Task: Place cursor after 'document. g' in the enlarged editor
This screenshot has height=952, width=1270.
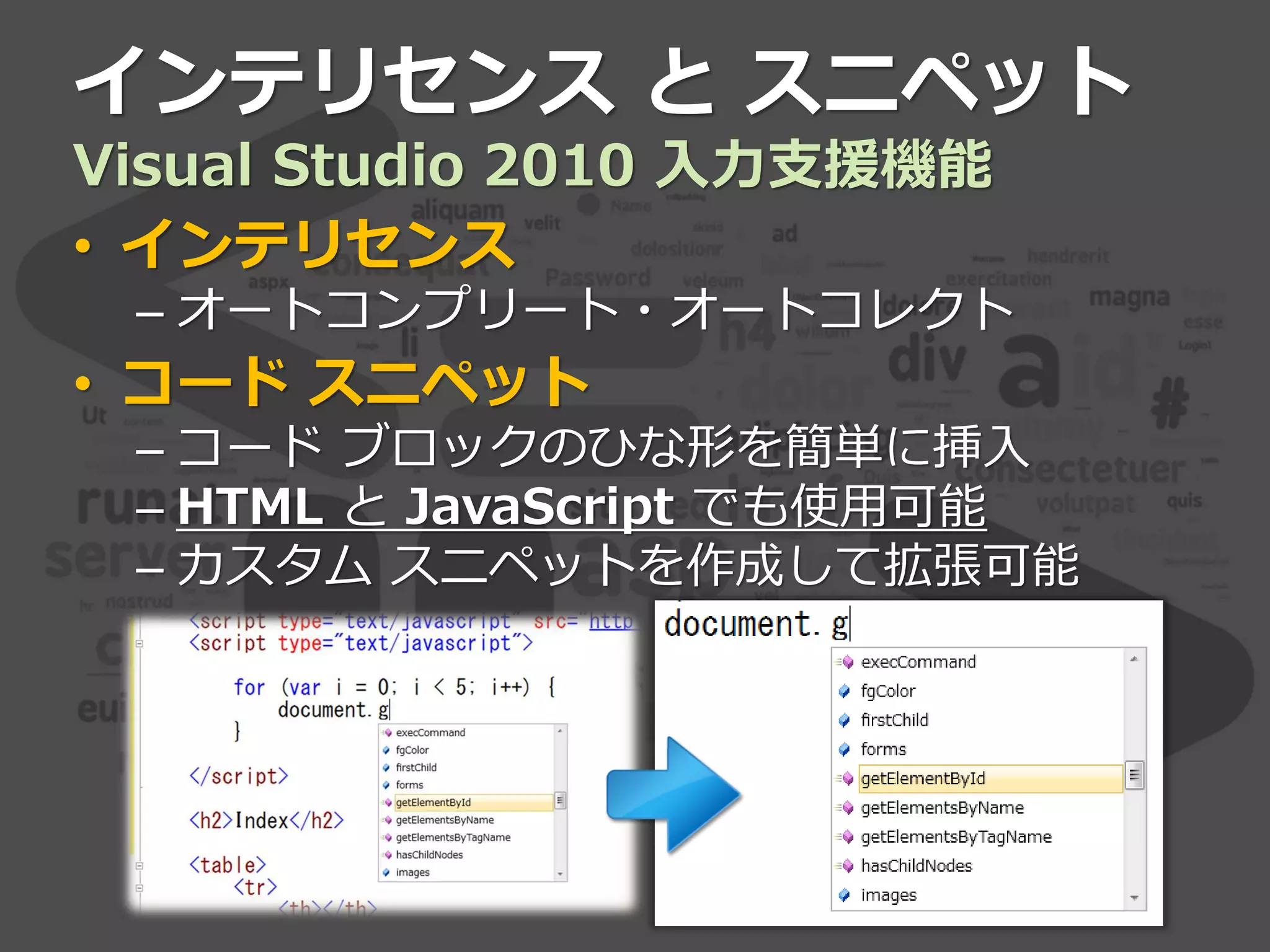Action: click(851, 624)
